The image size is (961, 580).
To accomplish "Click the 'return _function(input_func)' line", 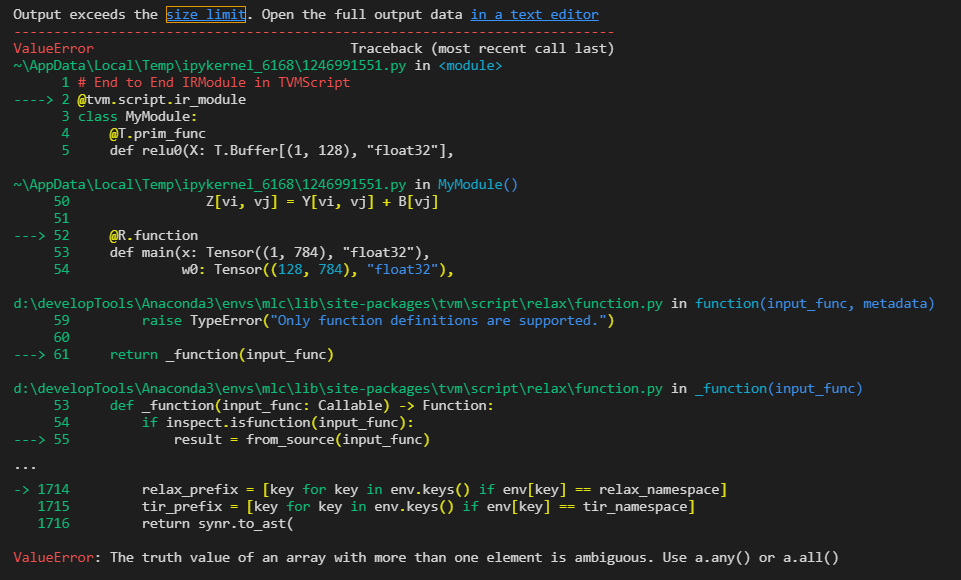I will (222, 354).
